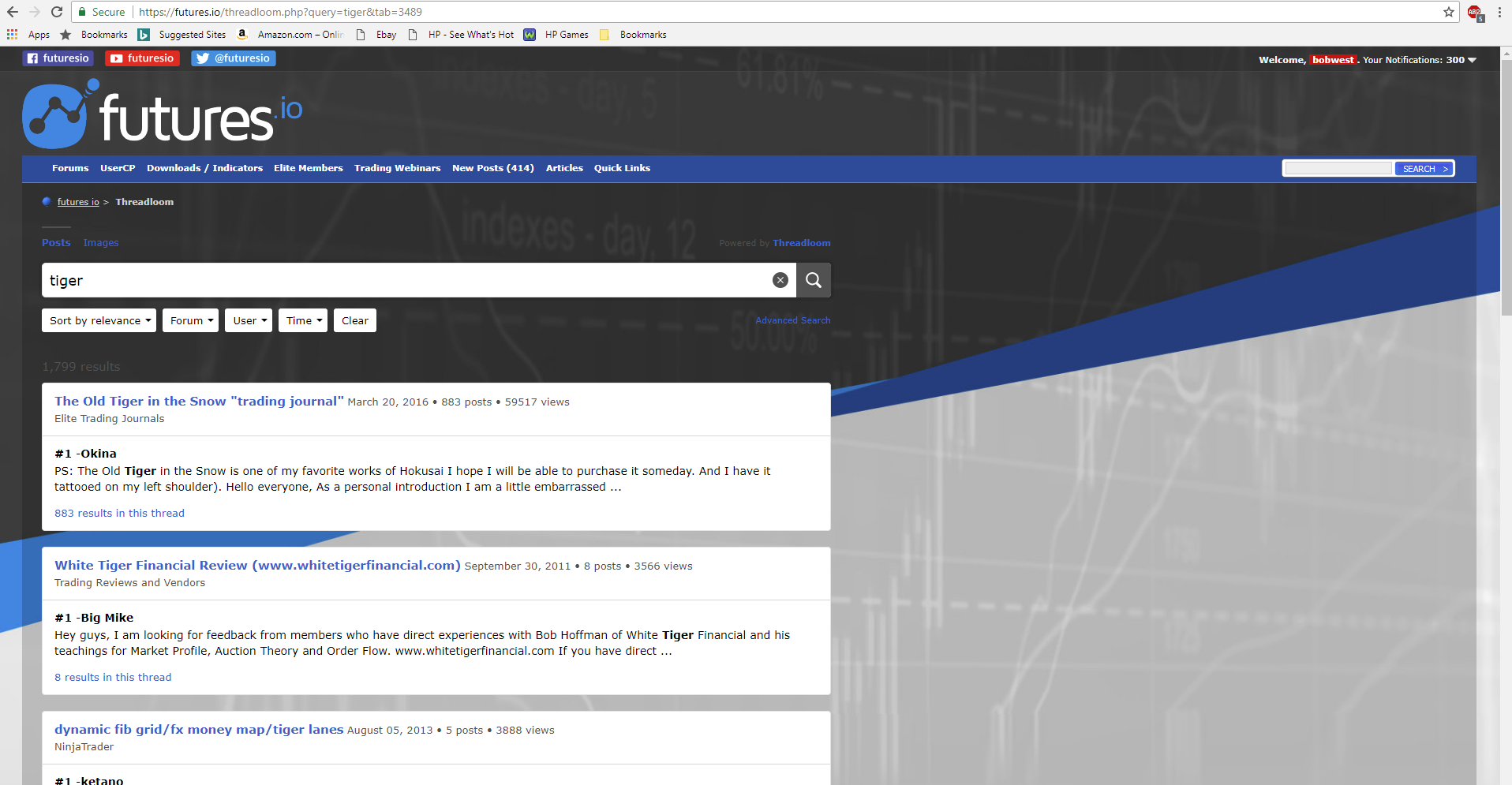
Task: View 8 results in this thread
Action: pyautogui.click(x=113, y=677)
